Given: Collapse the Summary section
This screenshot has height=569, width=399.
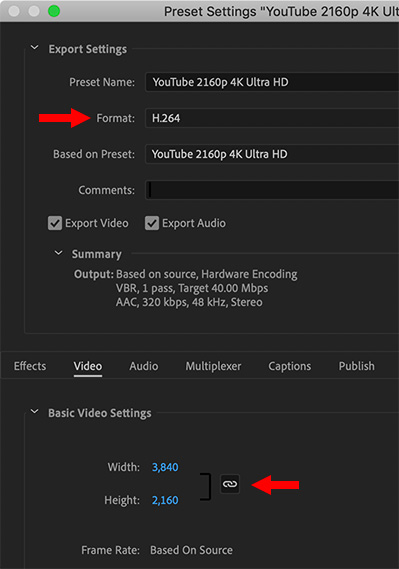Looking at the screenshot, I should pyautogui.click(x=58, y=253).
